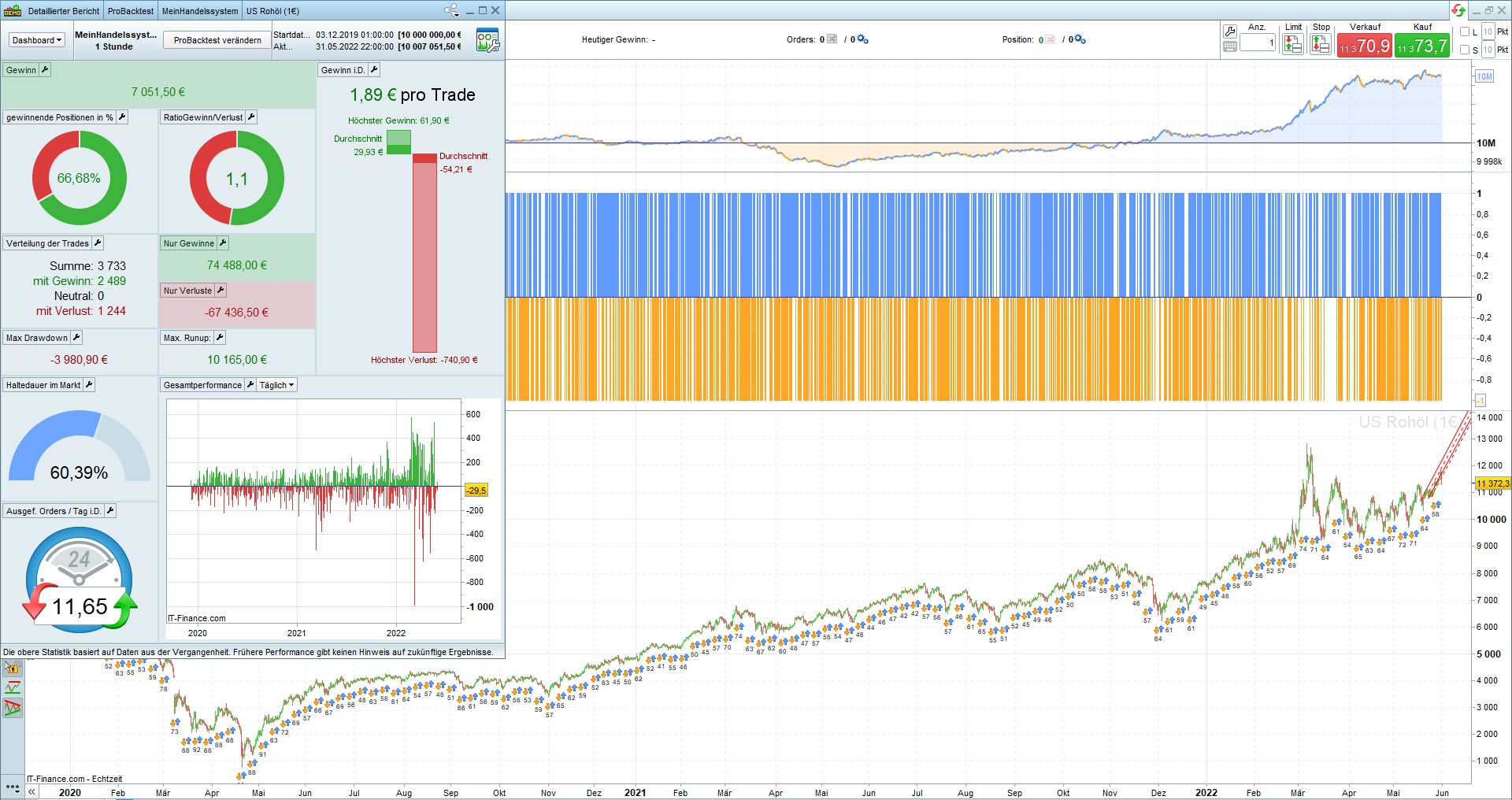Select the cursor lock tool icon
This screenshot has height=800, width=1512.
(13, 669)
